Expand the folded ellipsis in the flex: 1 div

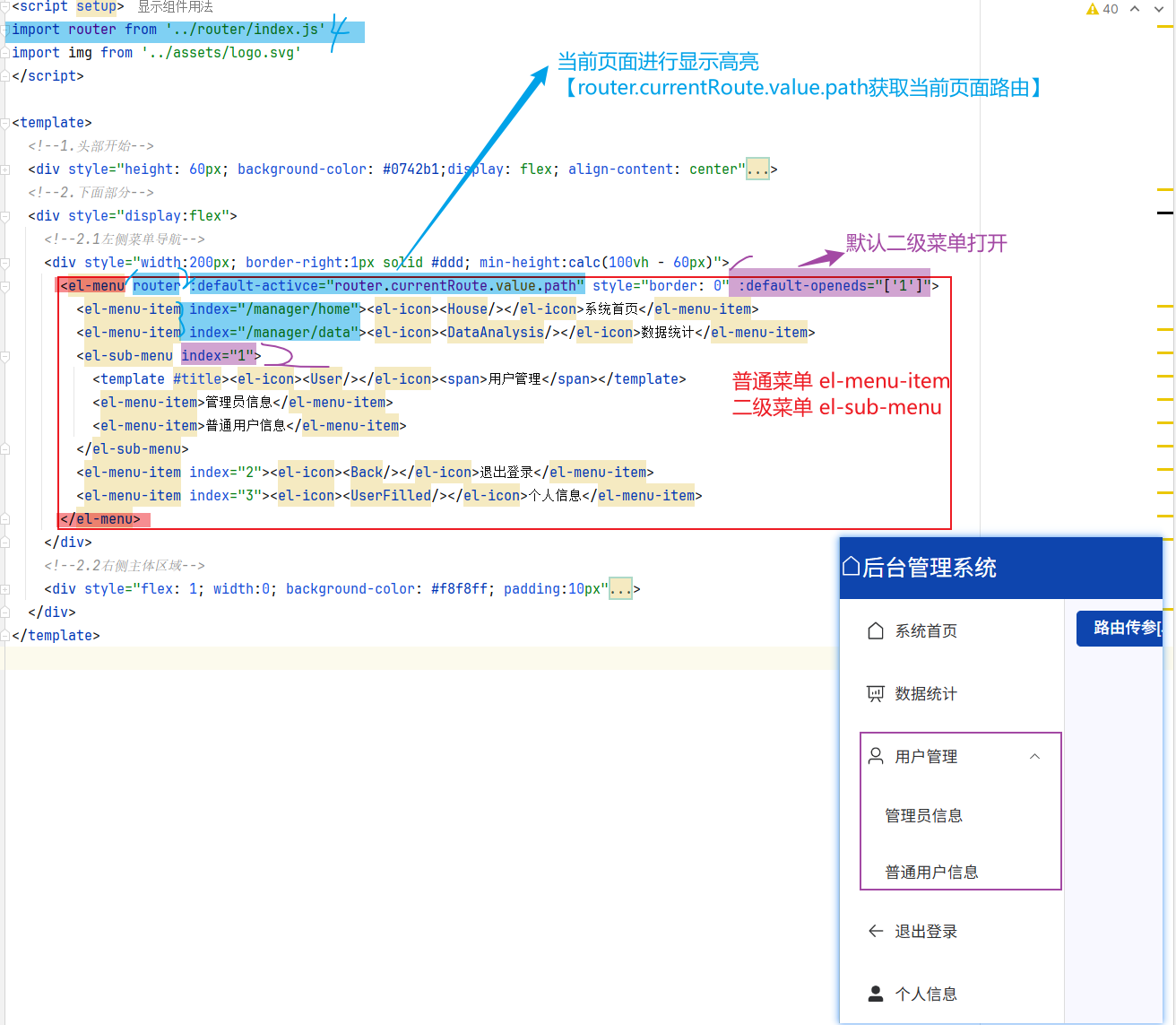click(620, 589)
